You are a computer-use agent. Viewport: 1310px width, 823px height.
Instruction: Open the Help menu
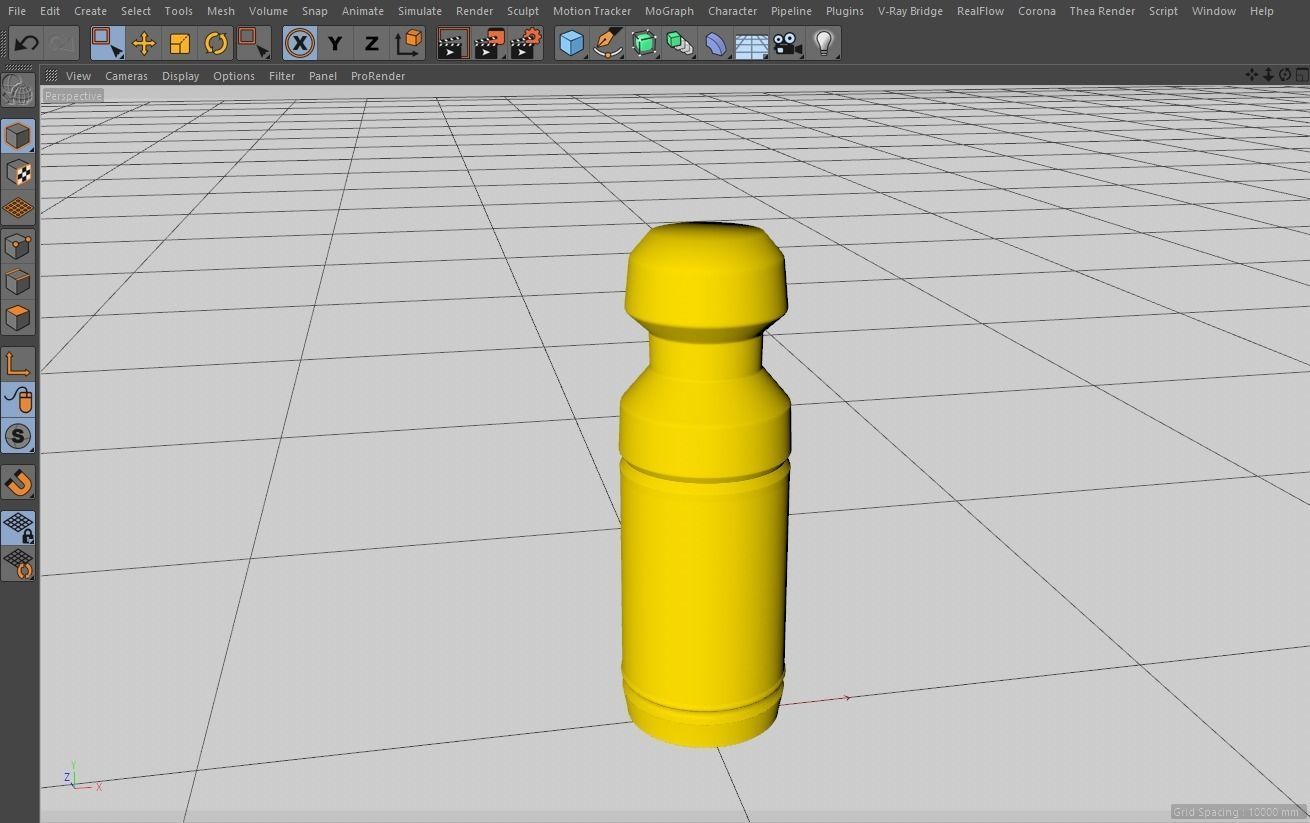point(1262,11)
